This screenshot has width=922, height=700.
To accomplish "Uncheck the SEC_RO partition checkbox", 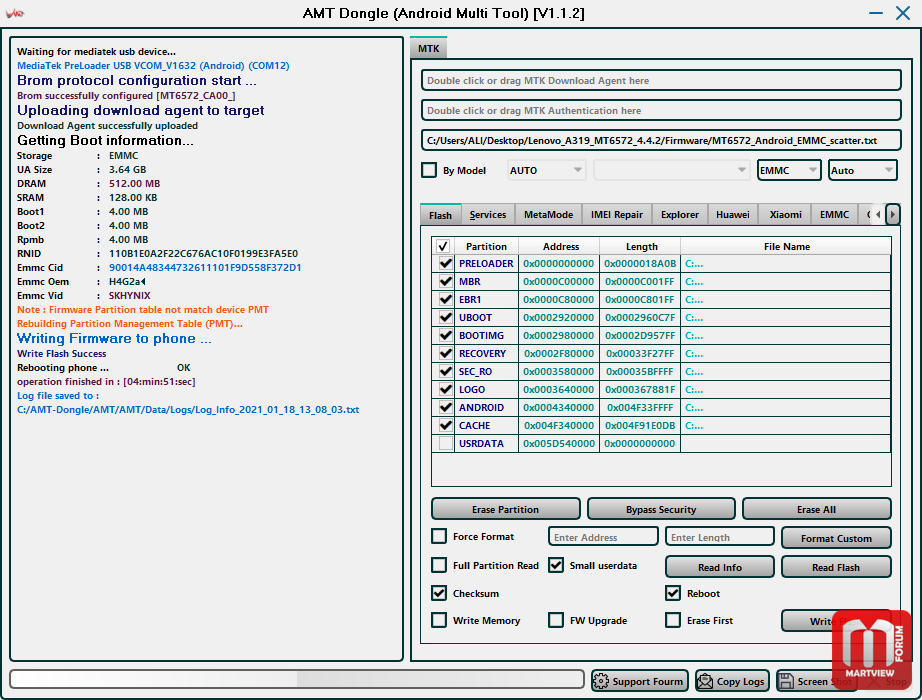I will click(x=446, y=371).
